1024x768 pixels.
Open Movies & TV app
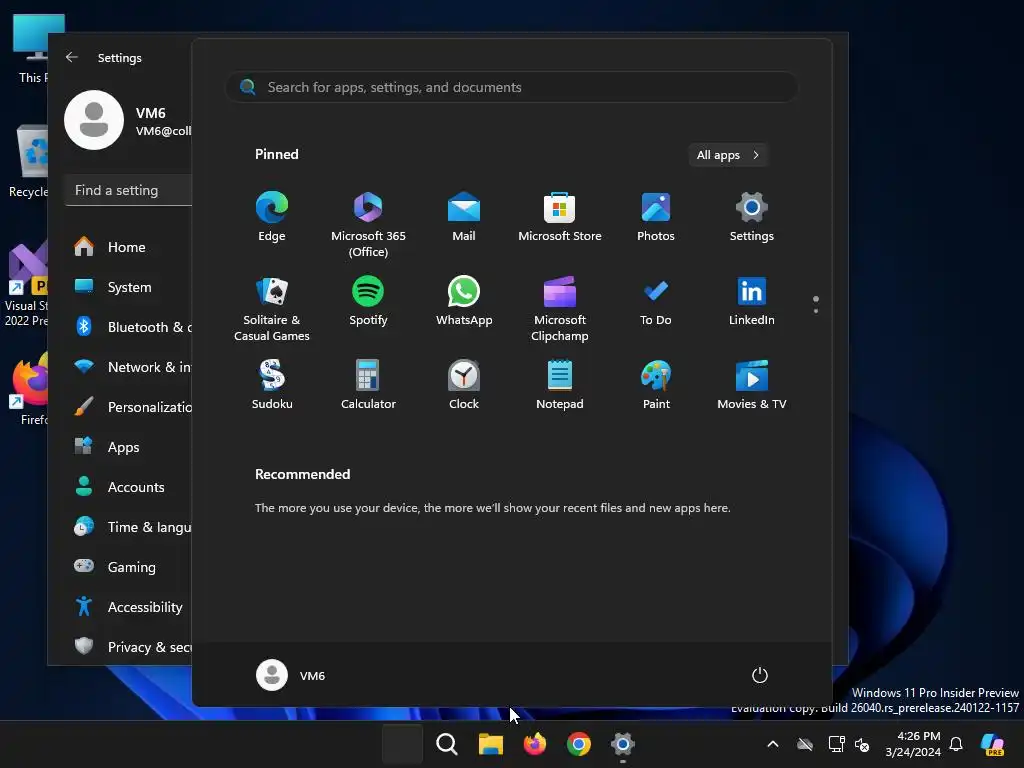tap(752, 384)
